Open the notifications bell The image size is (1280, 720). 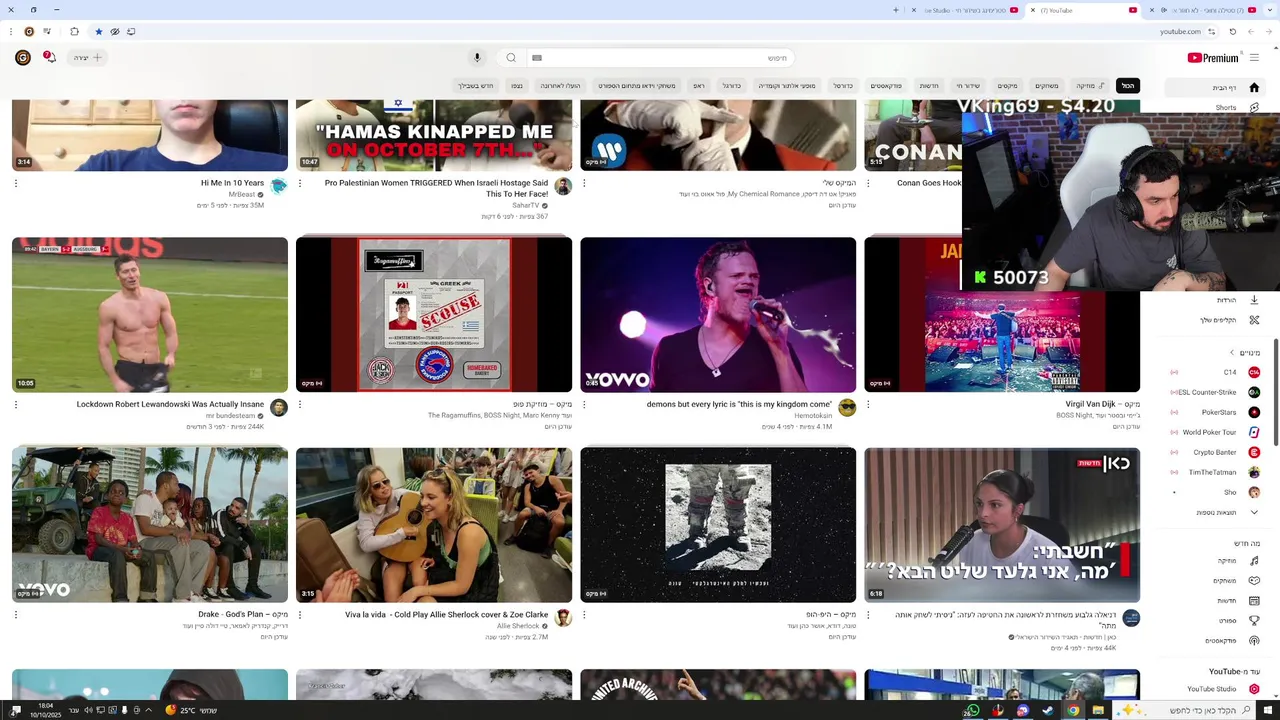[50, 58]
